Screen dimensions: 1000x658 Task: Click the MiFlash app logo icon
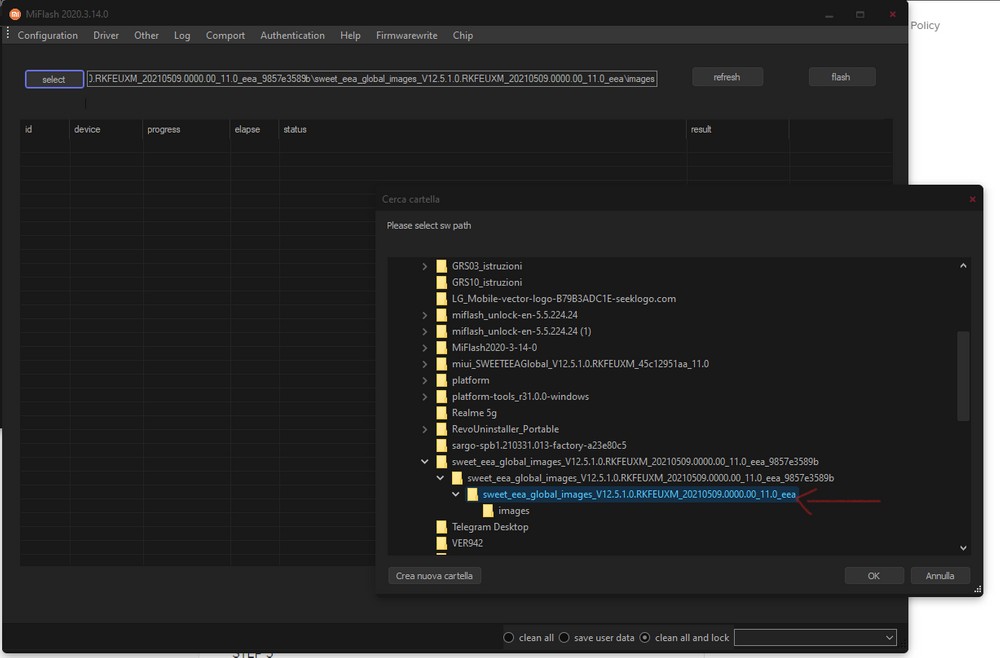(14, 14)
